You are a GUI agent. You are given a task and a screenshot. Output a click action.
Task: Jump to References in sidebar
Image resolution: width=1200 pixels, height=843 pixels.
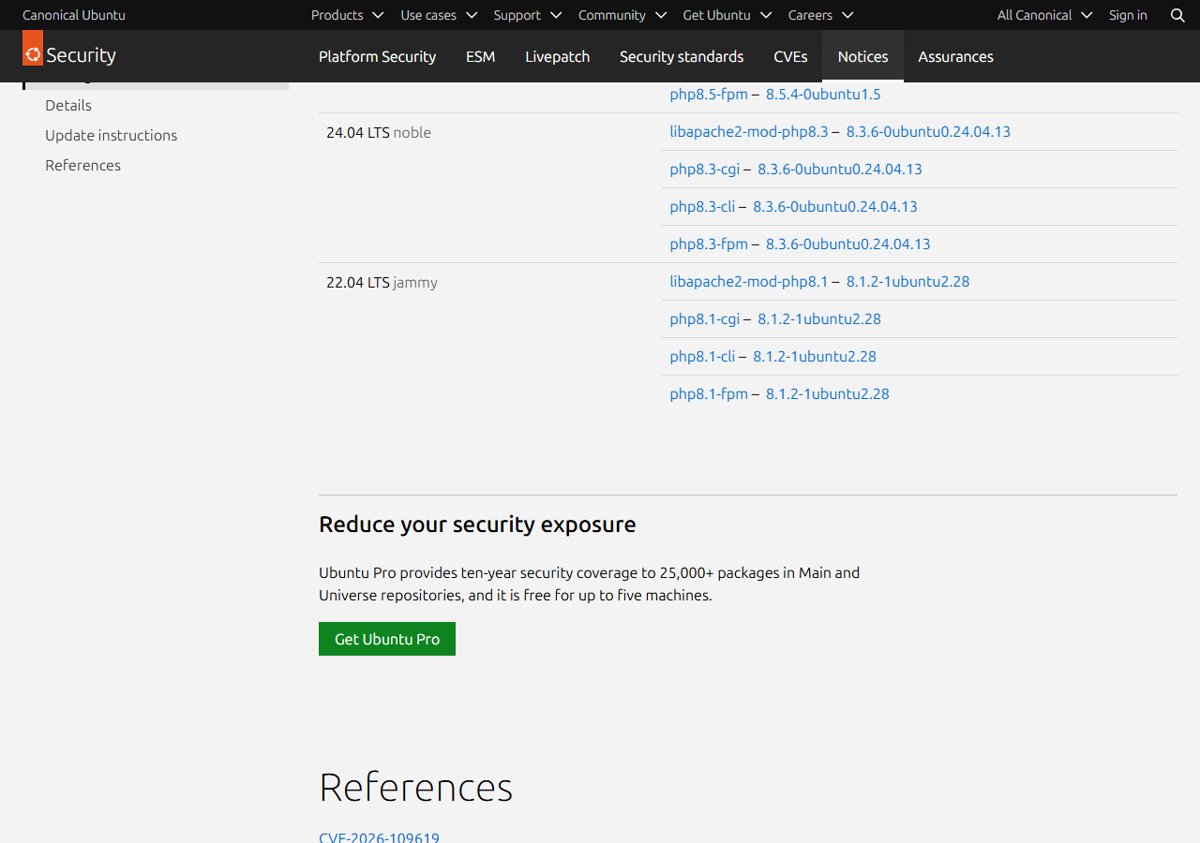[83, 165]
